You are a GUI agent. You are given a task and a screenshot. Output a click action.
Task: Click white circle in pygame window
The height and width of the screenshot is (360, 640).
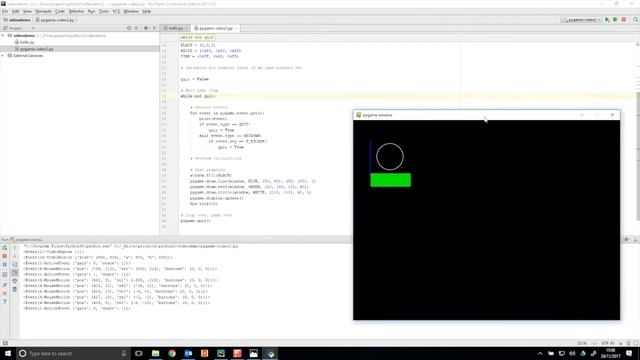tap(390, 157)
